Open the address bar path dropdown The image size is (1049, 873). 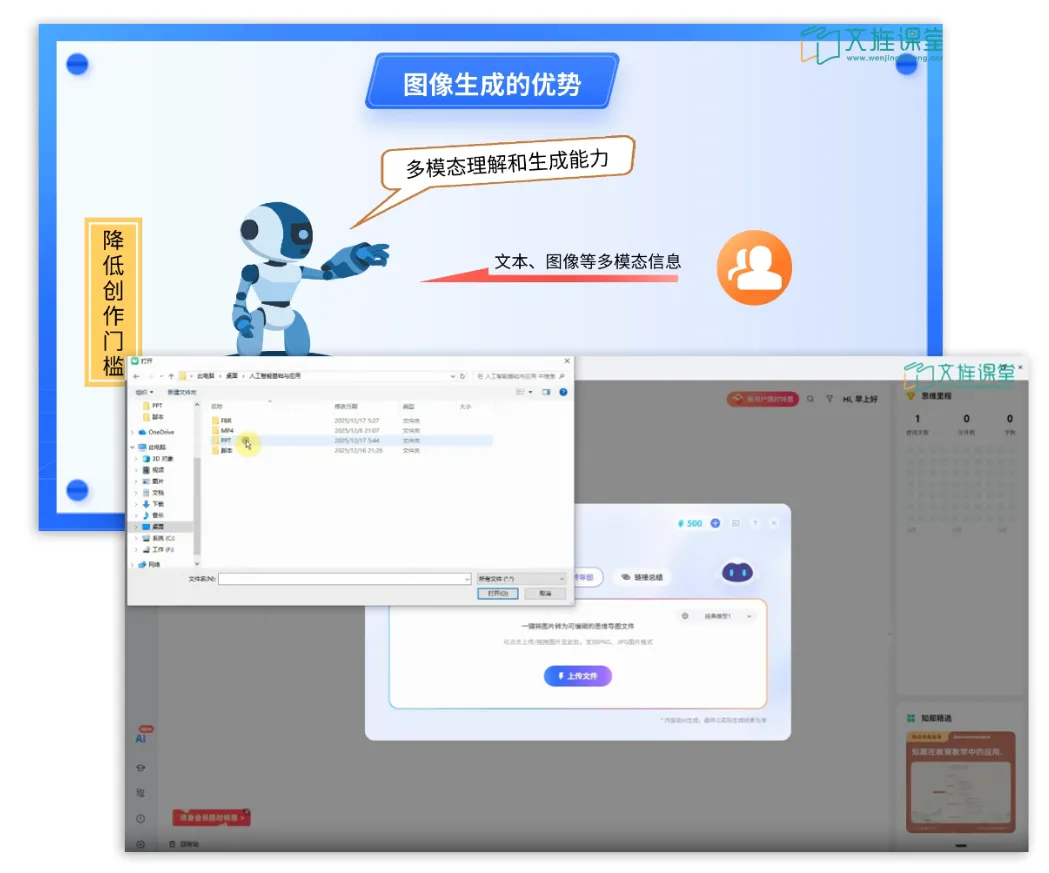453,376
